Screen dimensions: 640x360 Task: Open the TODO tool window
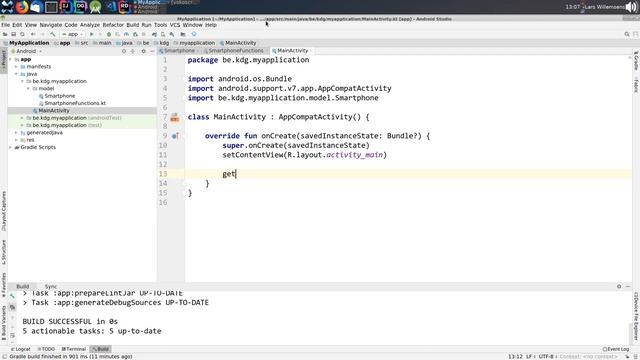click(x=46, y=349)
